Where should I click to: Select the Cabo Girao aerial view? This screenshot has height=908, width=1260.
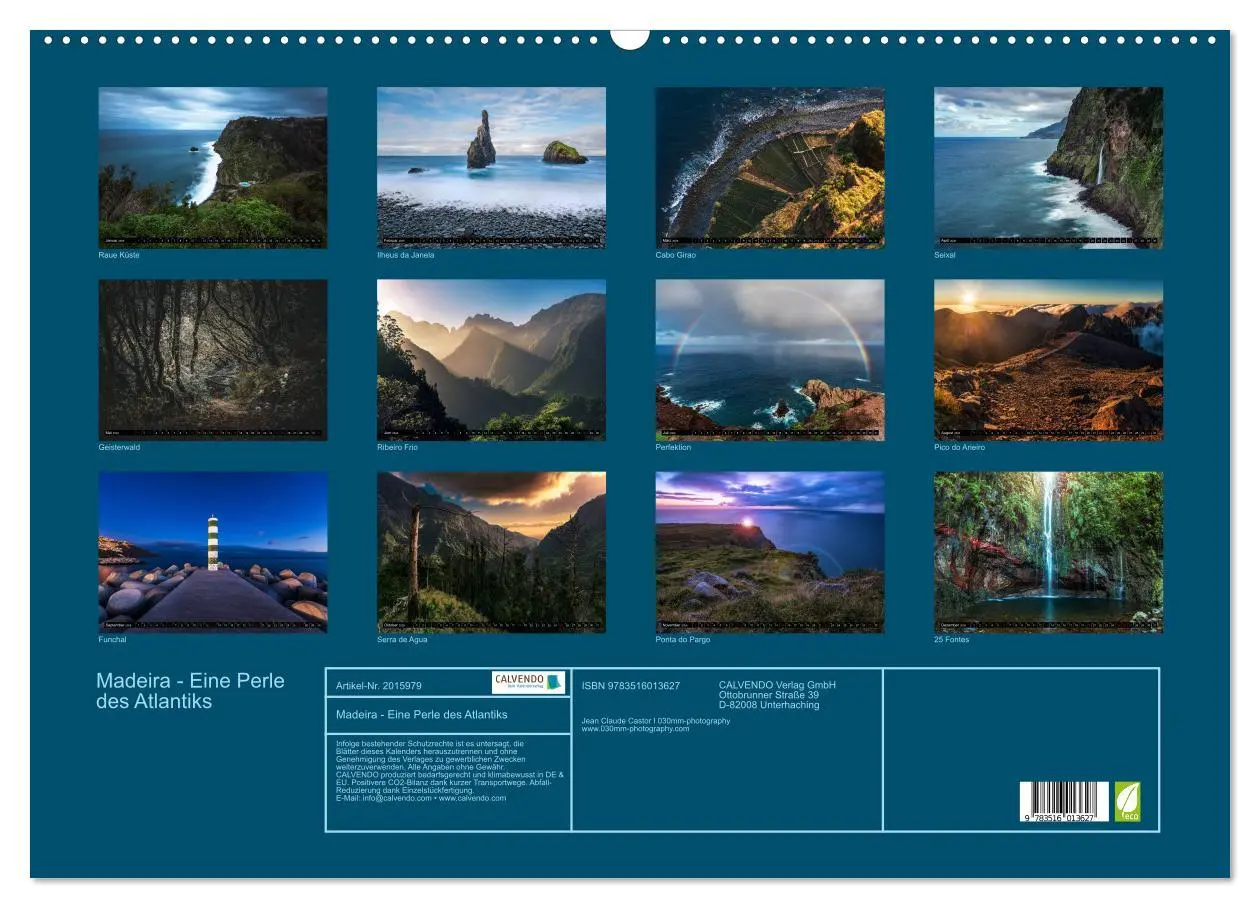pos(770,166)
